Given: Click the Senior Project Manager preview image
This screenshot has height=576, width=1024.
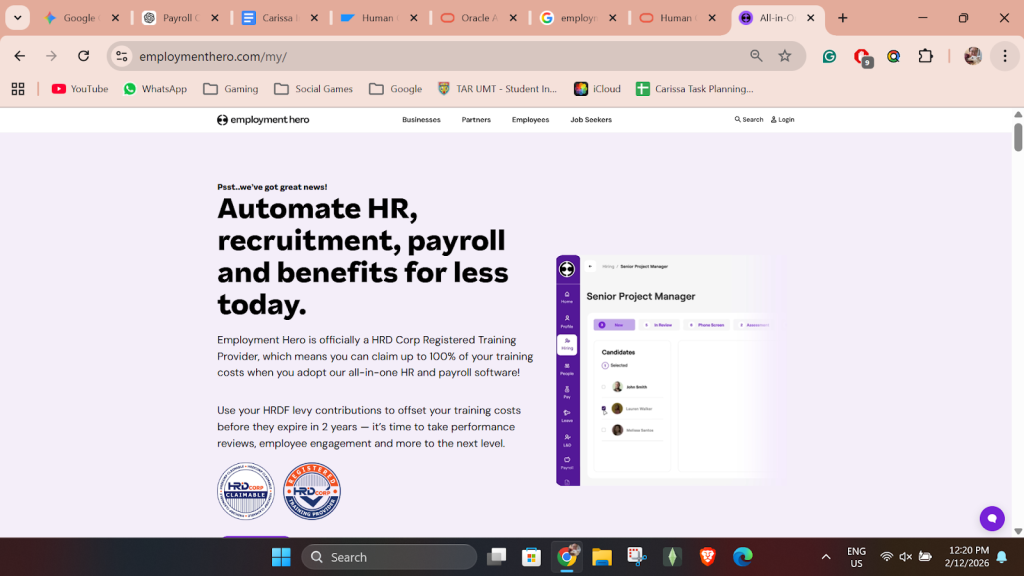Looking at the screenshot, I should point(670,370).
